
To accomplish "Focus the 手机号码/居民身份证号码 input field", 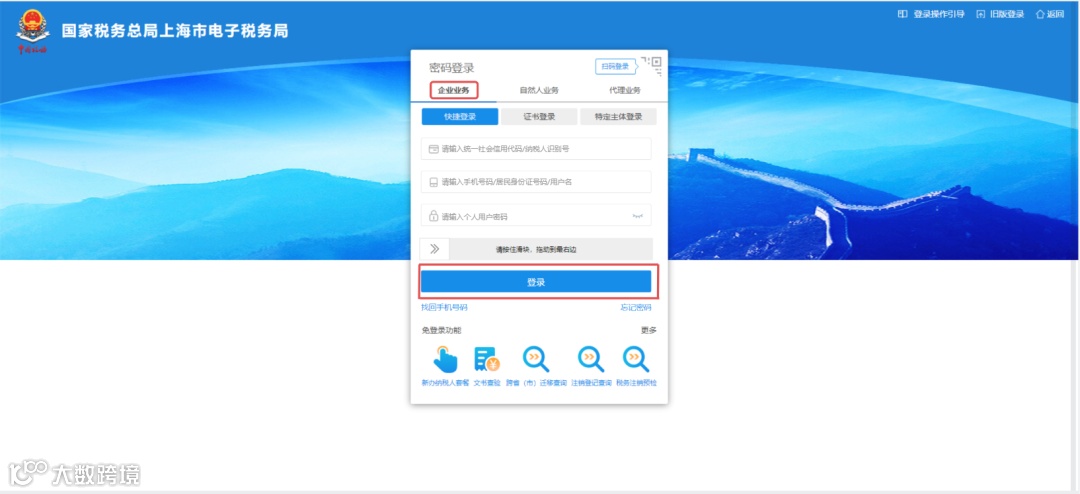I will tap(536, 182).
